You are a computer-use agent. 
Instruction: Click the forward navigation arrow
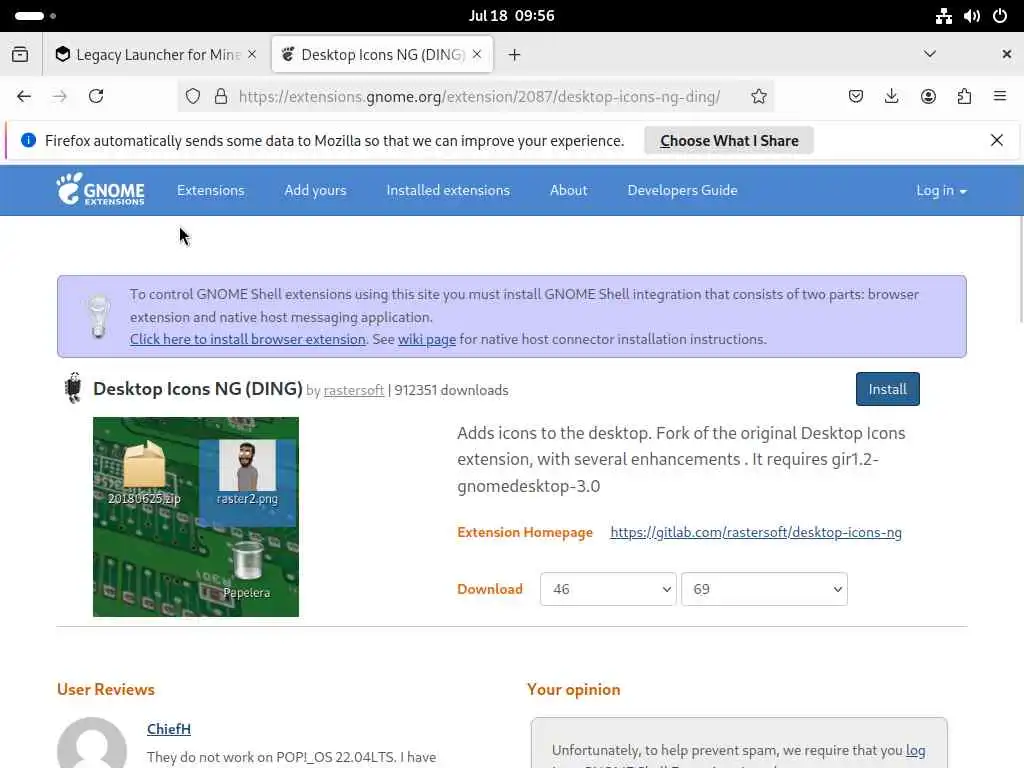59,96
